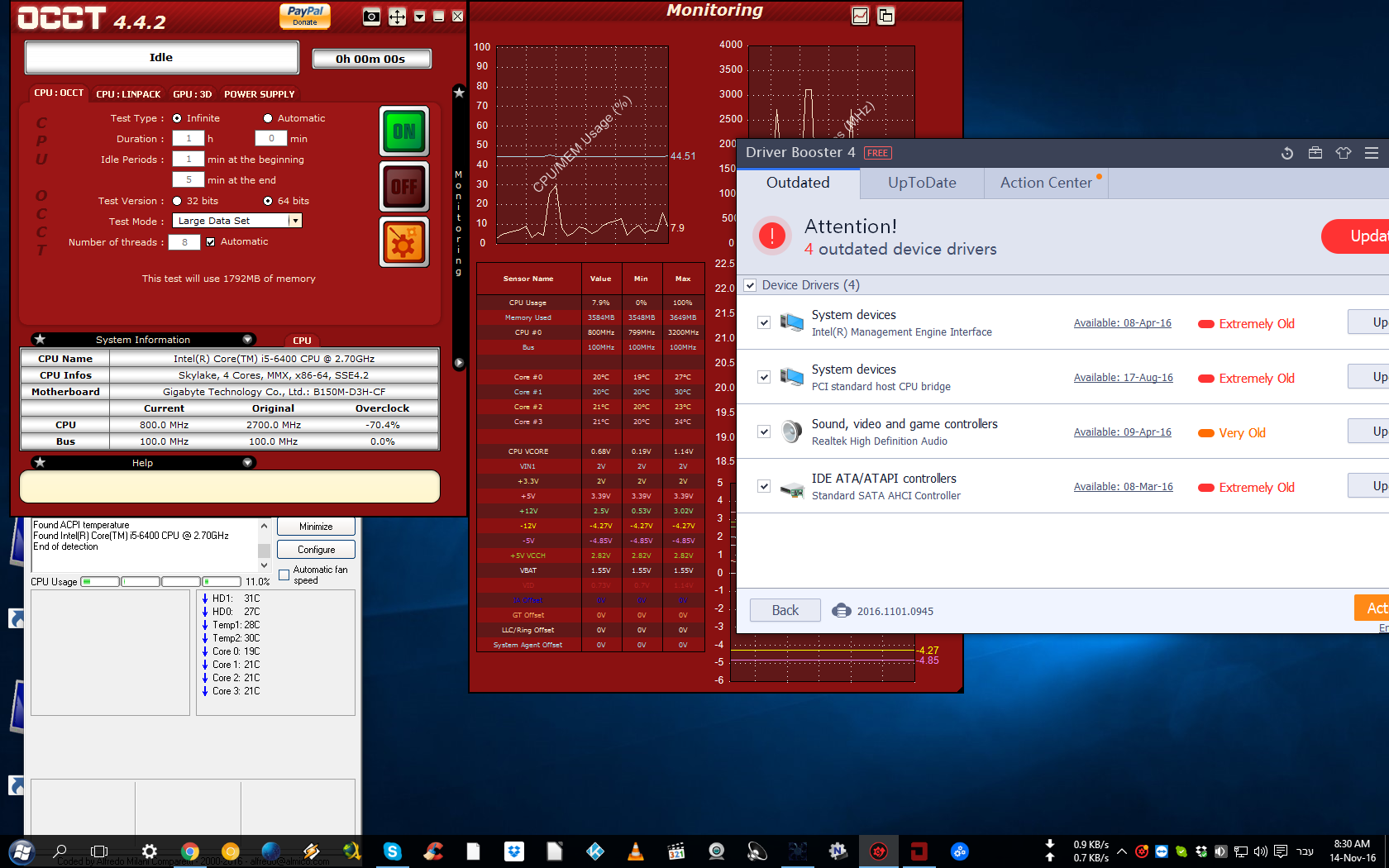Collapse the System Information section
The height and width of the screenshot is (868, 1389).
coord(247,340)
